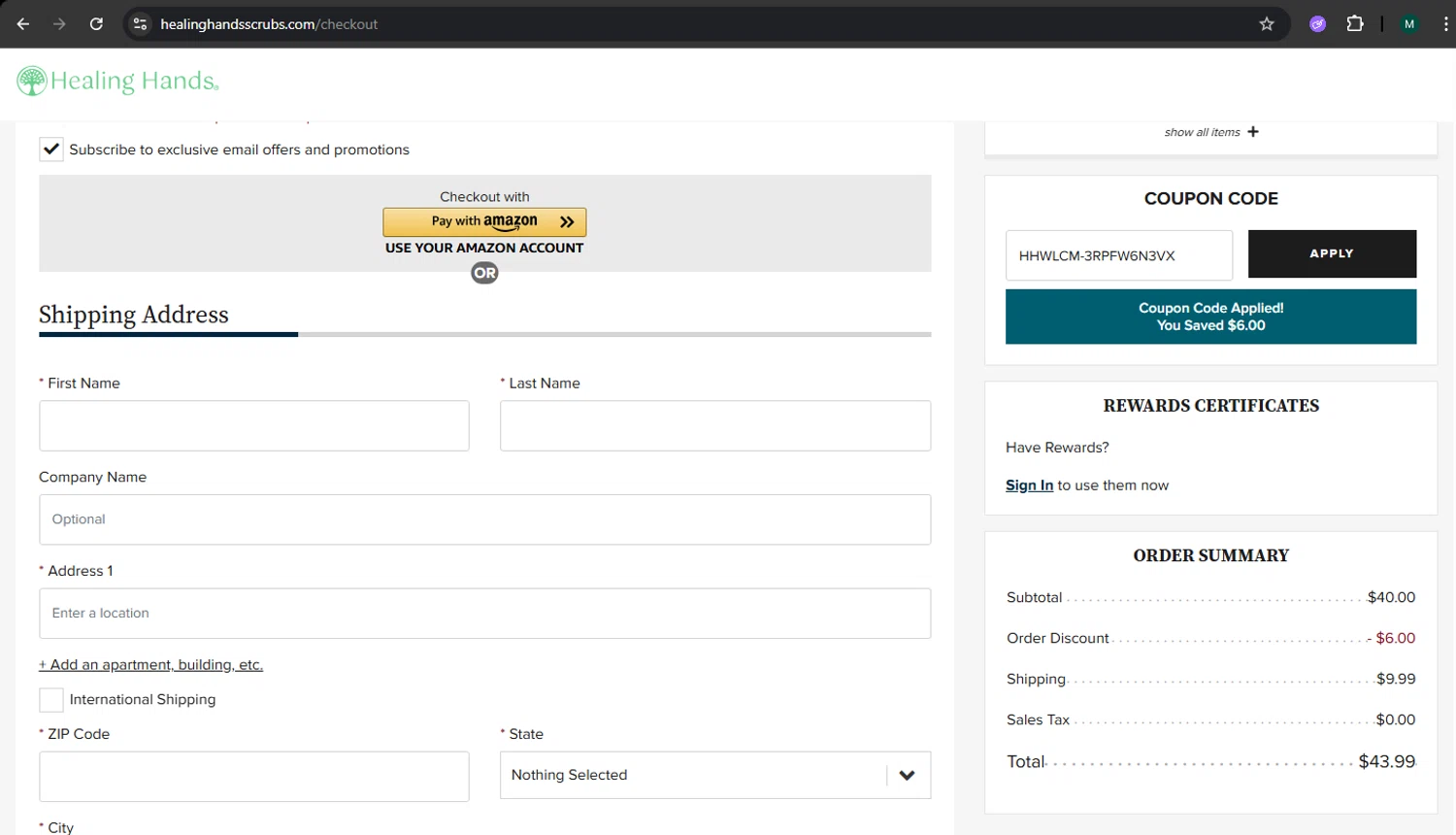Click Sign In to use rewards
Viewport: 1456px width, 835px height.
[1029, 485]
